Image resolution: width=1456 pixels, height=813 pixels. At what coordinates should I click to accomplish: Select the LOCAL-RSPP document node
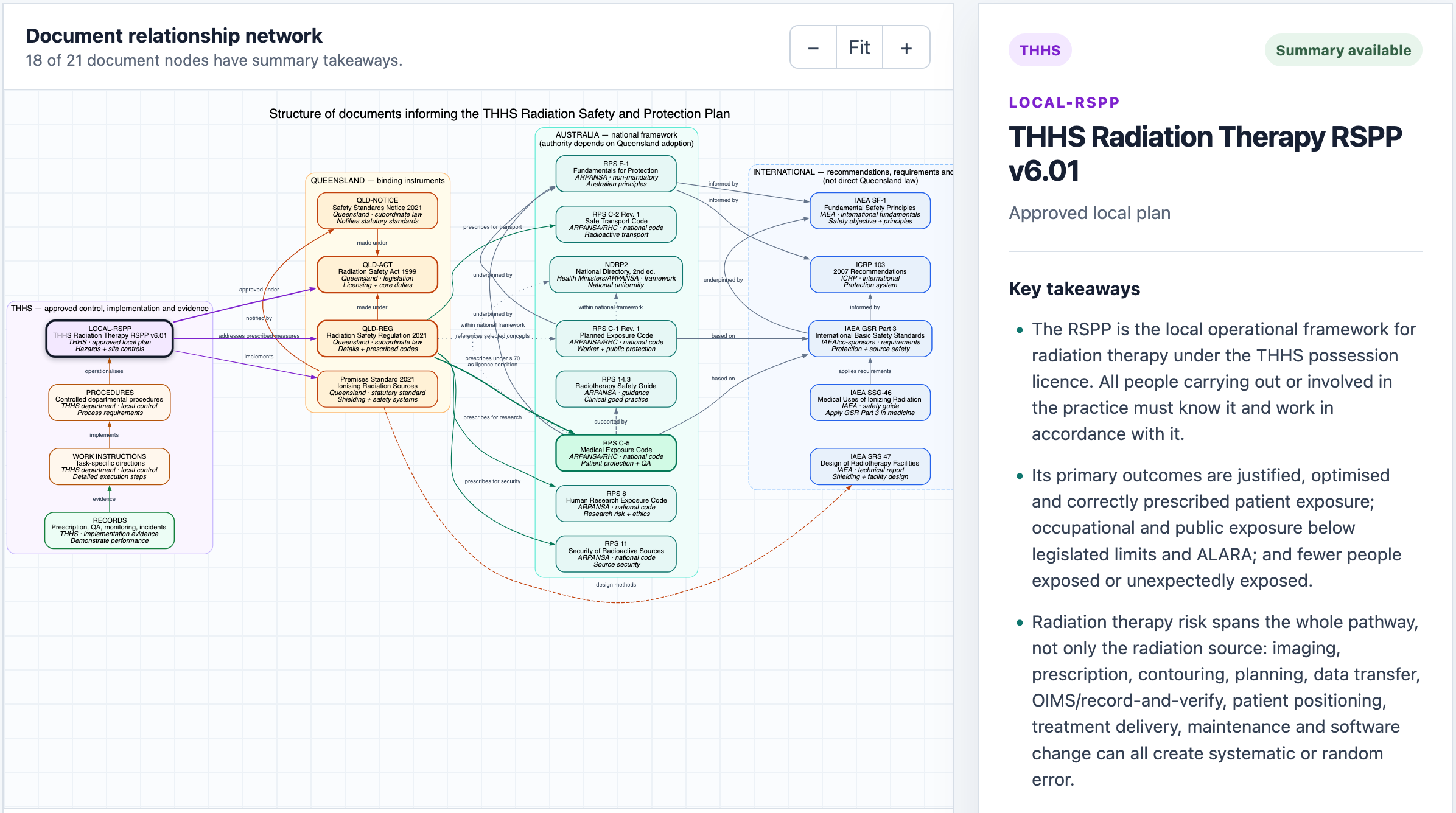coord(110,338)
